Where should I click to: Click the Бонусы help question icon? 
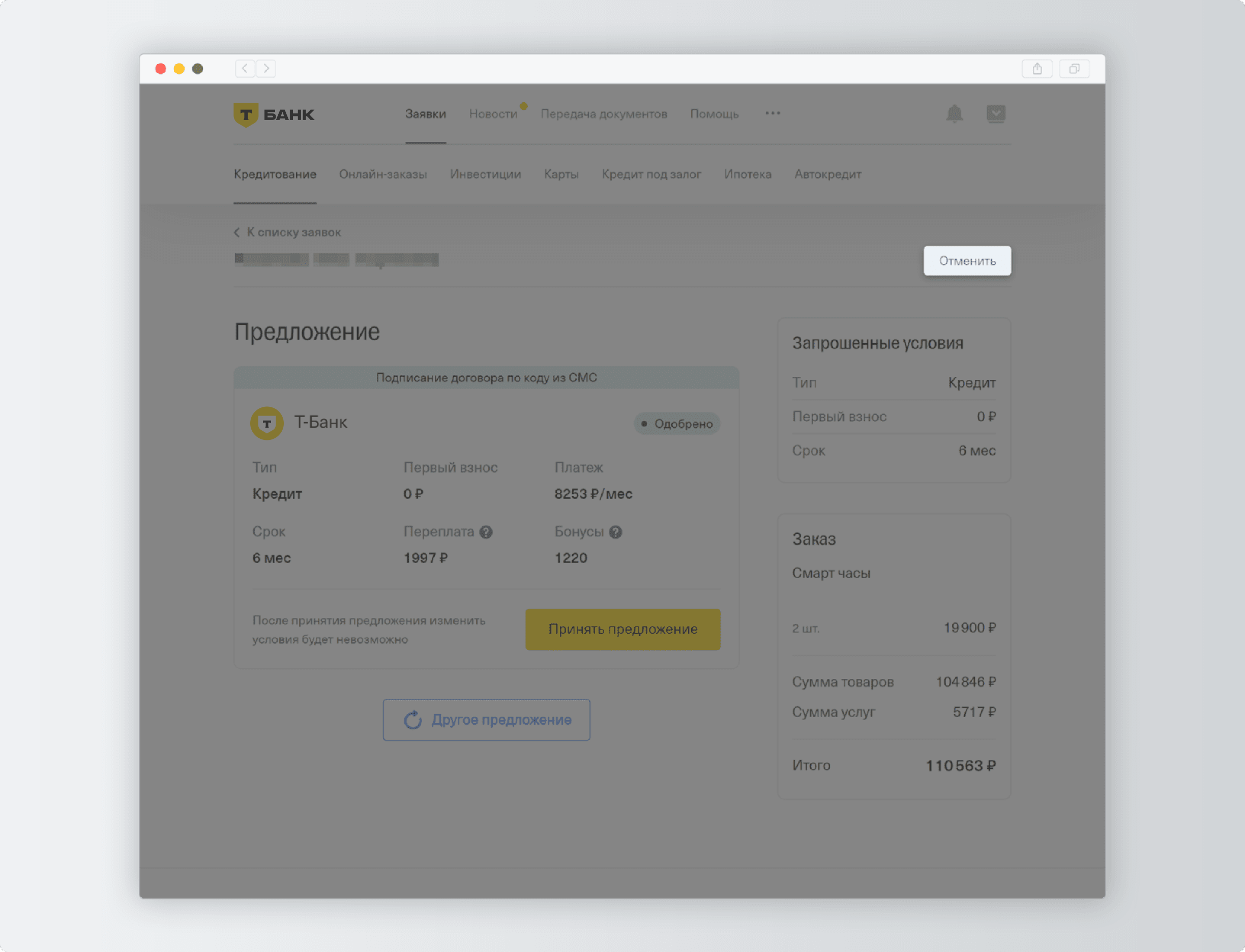pyautogui.click(x=615, y=532)
